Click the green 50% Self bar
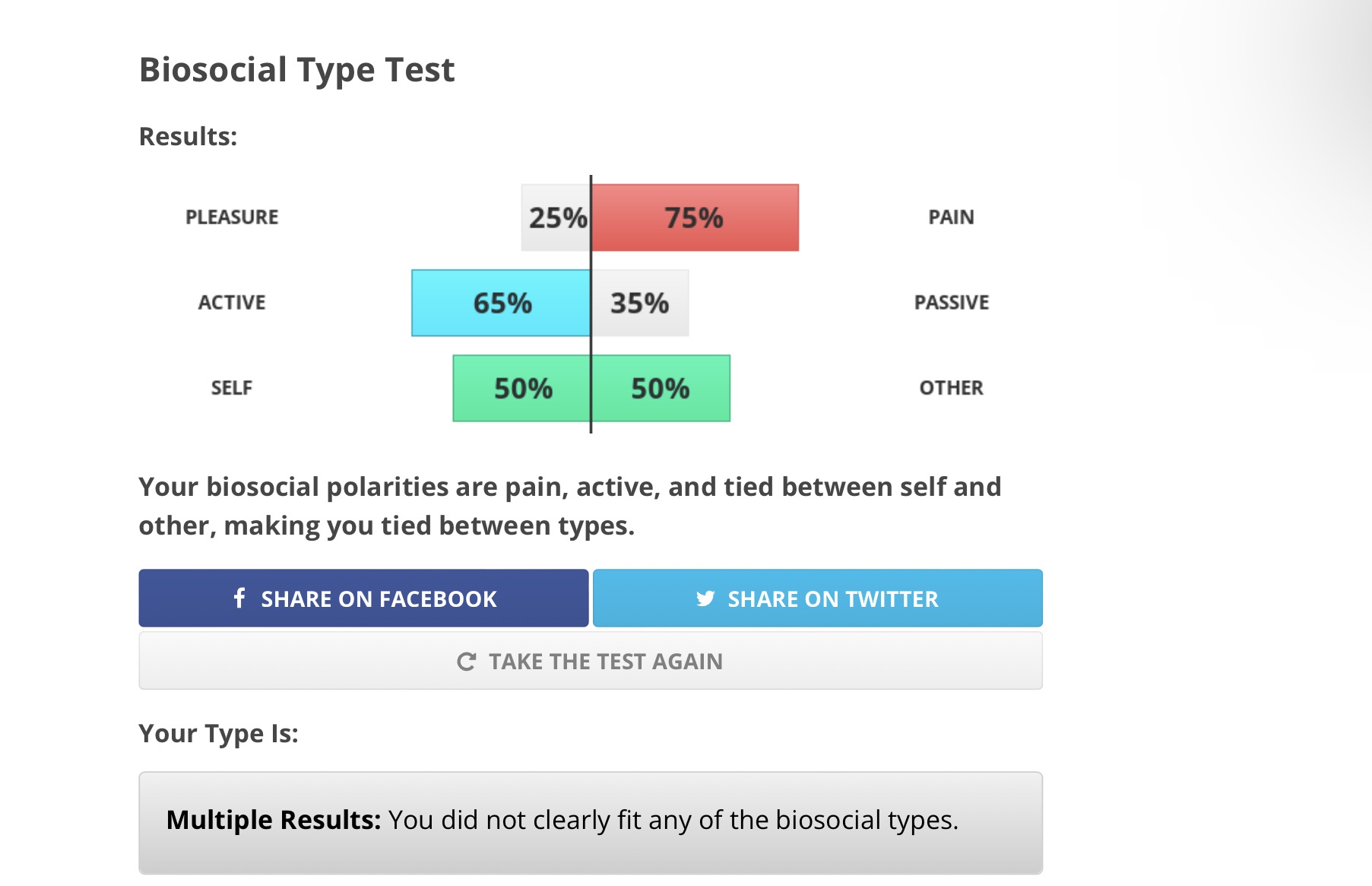The height and width of the screenshot is (886, 1372). pyautogui.click(x=522, y=388)
